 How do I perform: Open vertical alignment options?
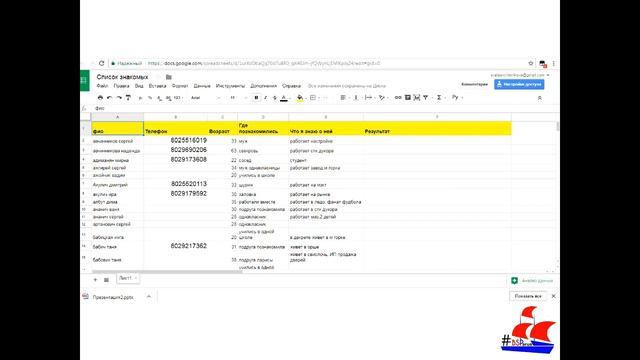click(356, 98)
